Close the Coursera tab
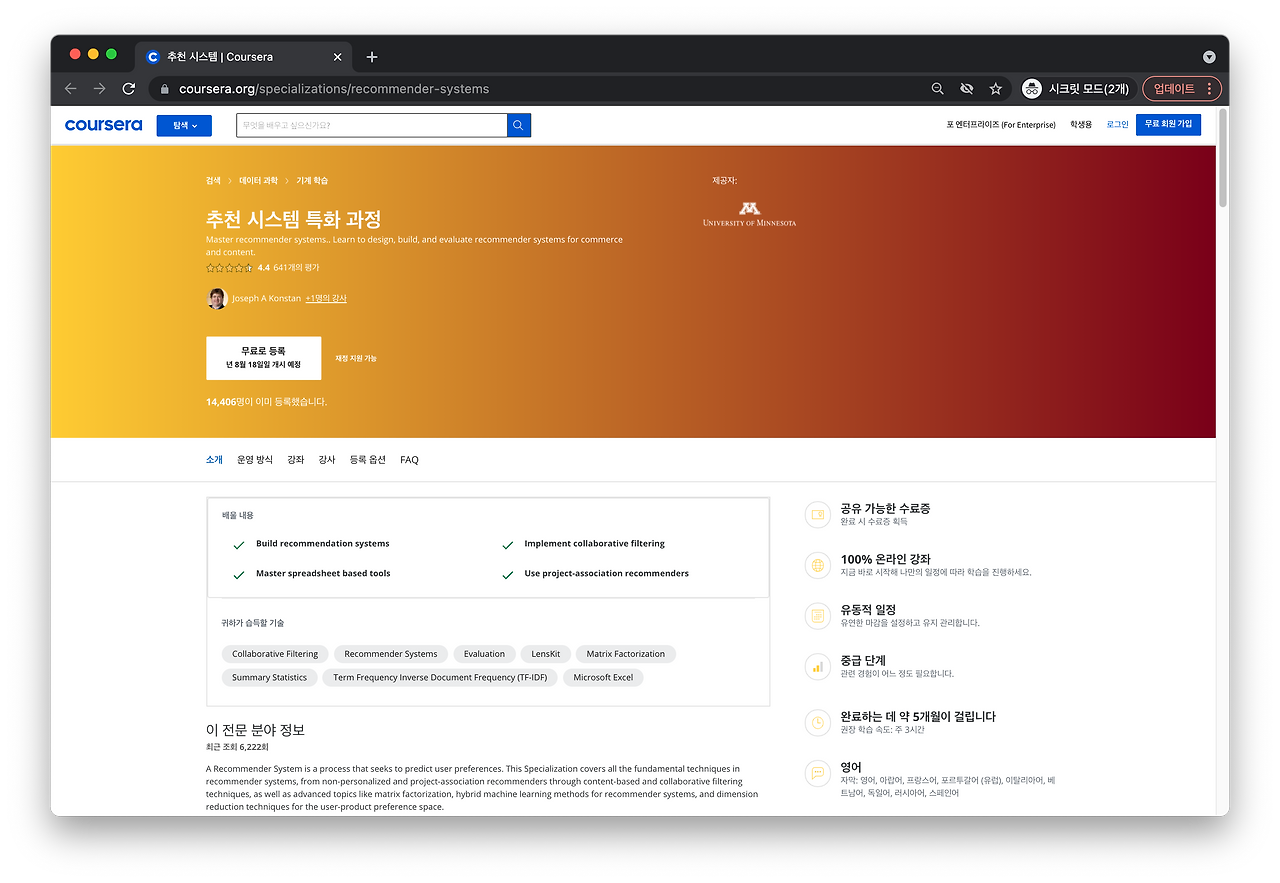 pos(338,57)
